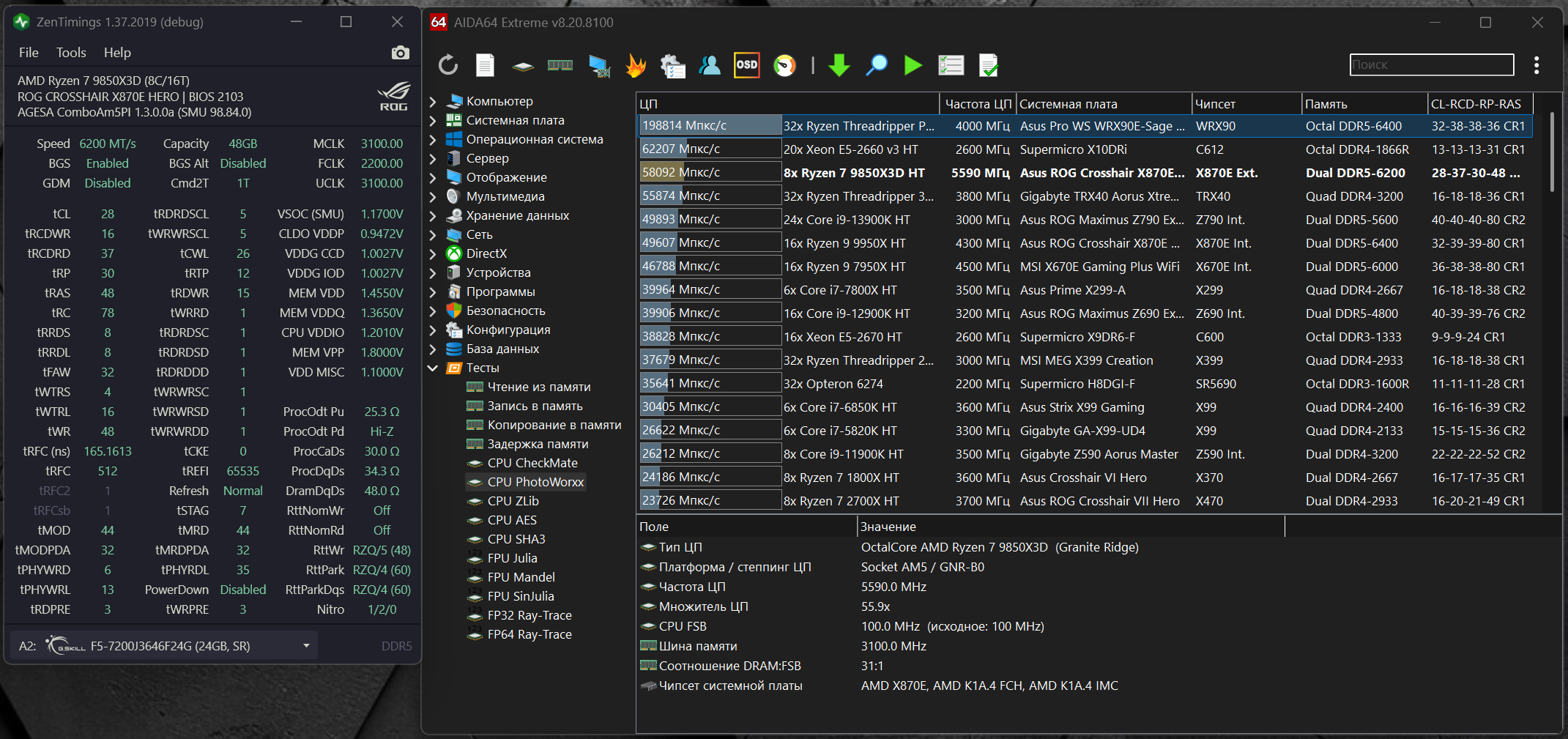
Task: Open the three-dot menu in AIDA64
Action: pyautogui.click(x=1537, y=65)
